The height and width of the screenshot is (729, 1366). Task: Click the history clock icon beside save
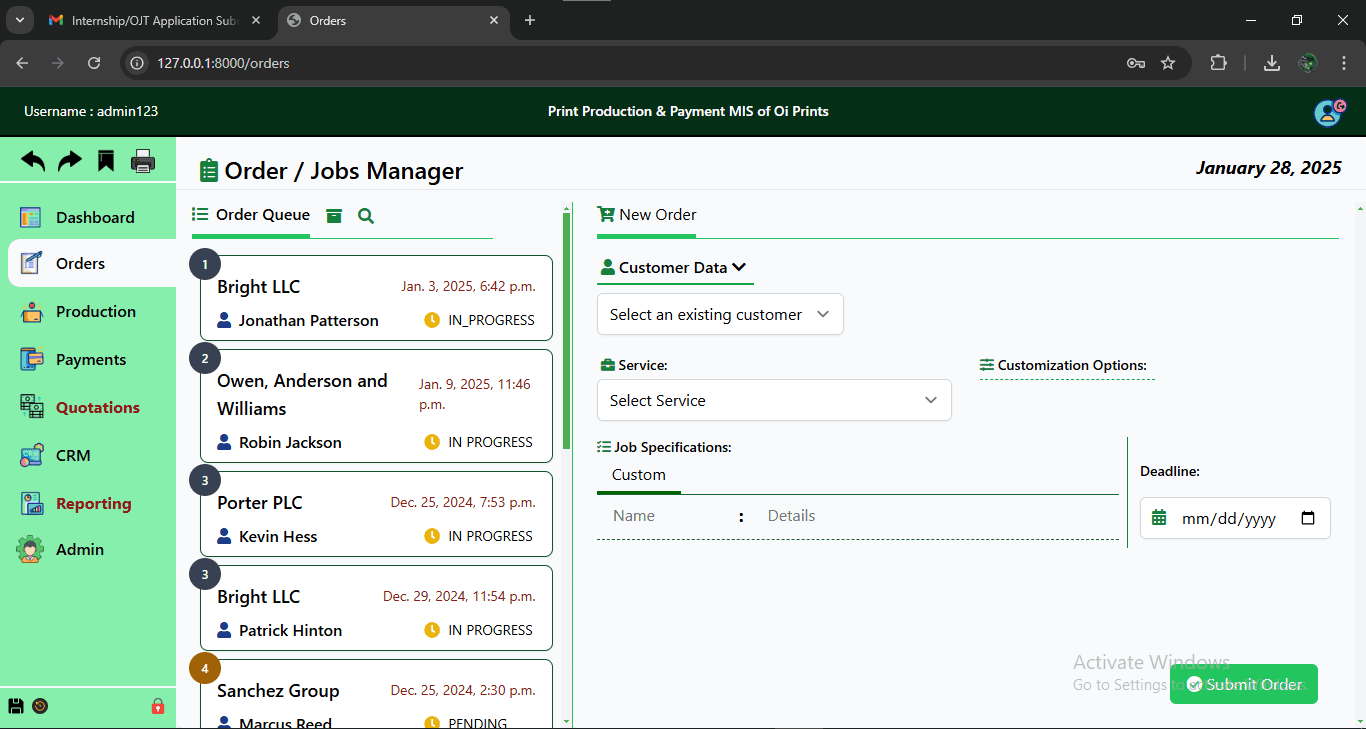point(40,706)
